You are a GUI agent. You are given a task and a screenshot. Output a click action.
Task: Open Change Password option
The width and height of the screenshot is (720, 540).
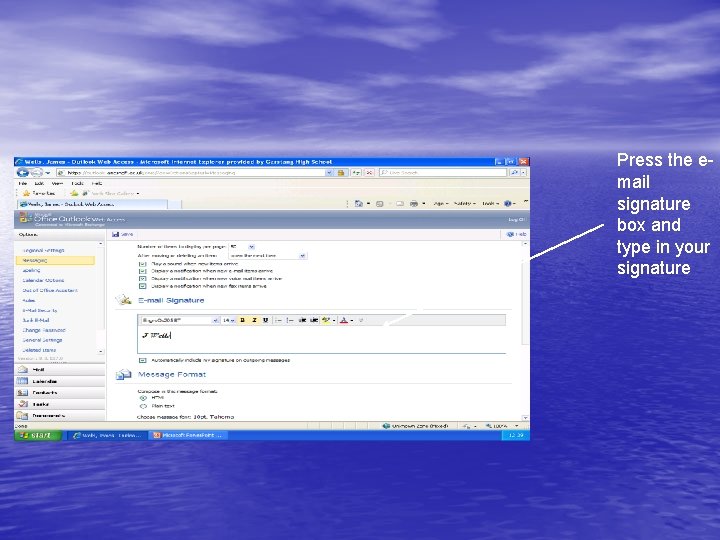click(x=44, y=330)
